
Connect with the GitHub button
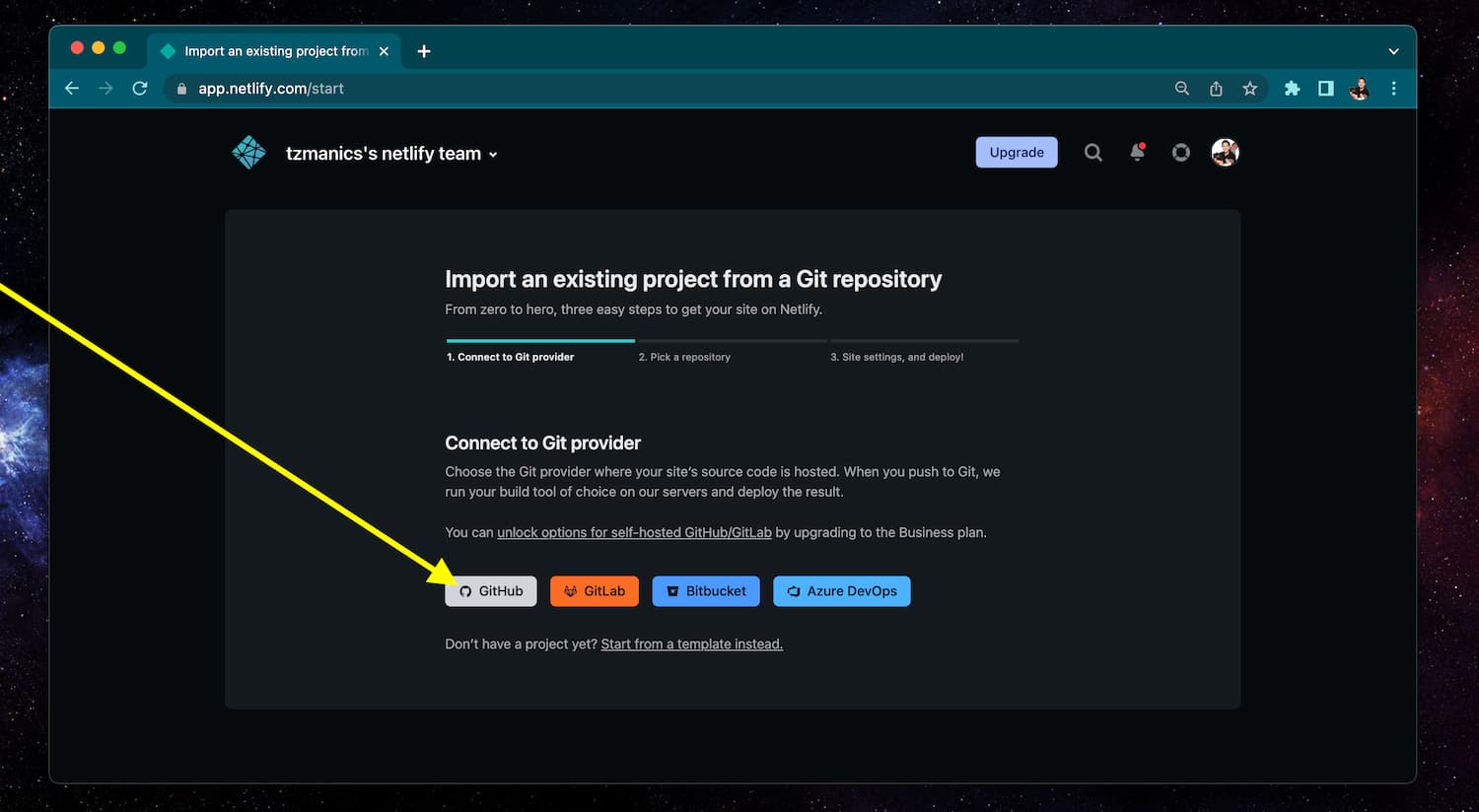point(491,591)
